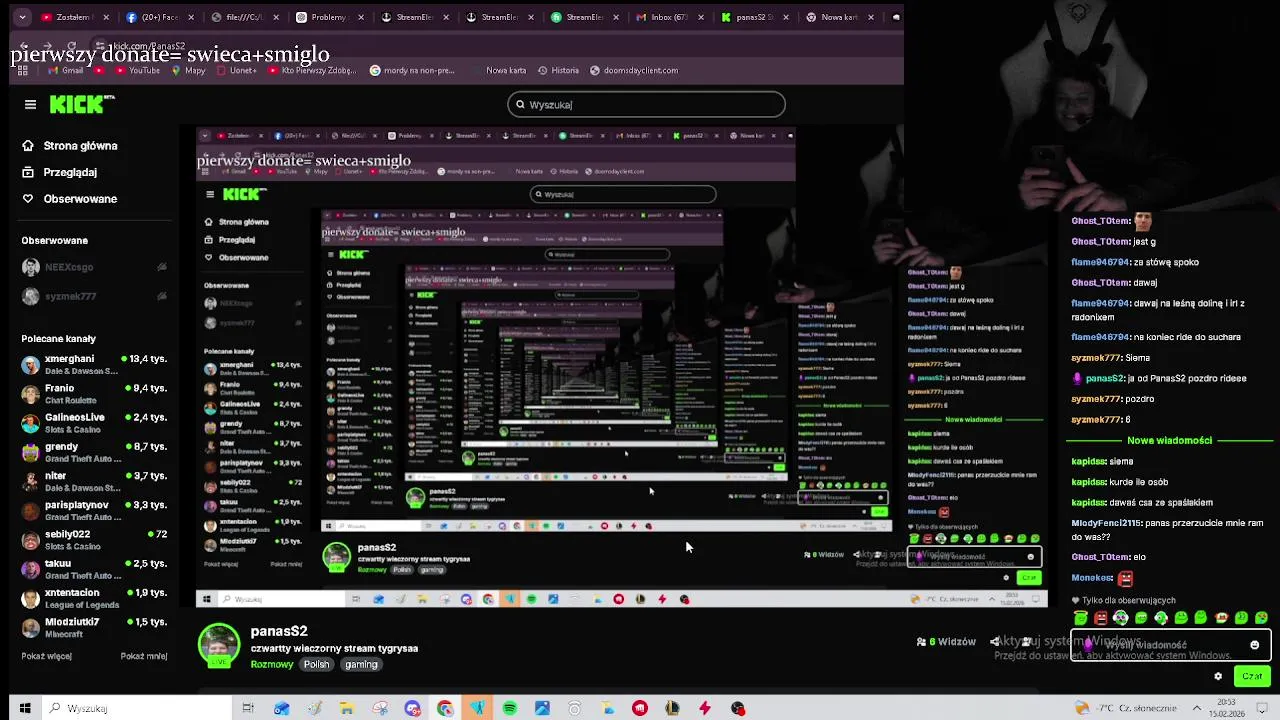Collapse list with Pokaż mniej
The width and height of the screenshot is (1280, 720).
pyautogui.click(x=144, y=656)
